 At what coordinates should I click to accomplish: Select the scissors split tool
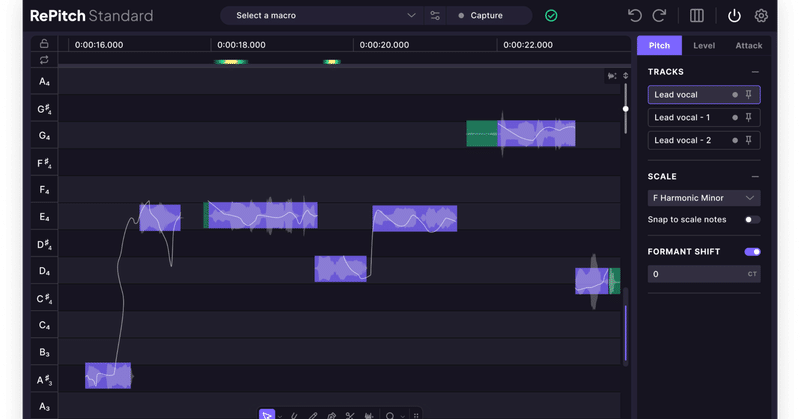(x=350, y=415)
